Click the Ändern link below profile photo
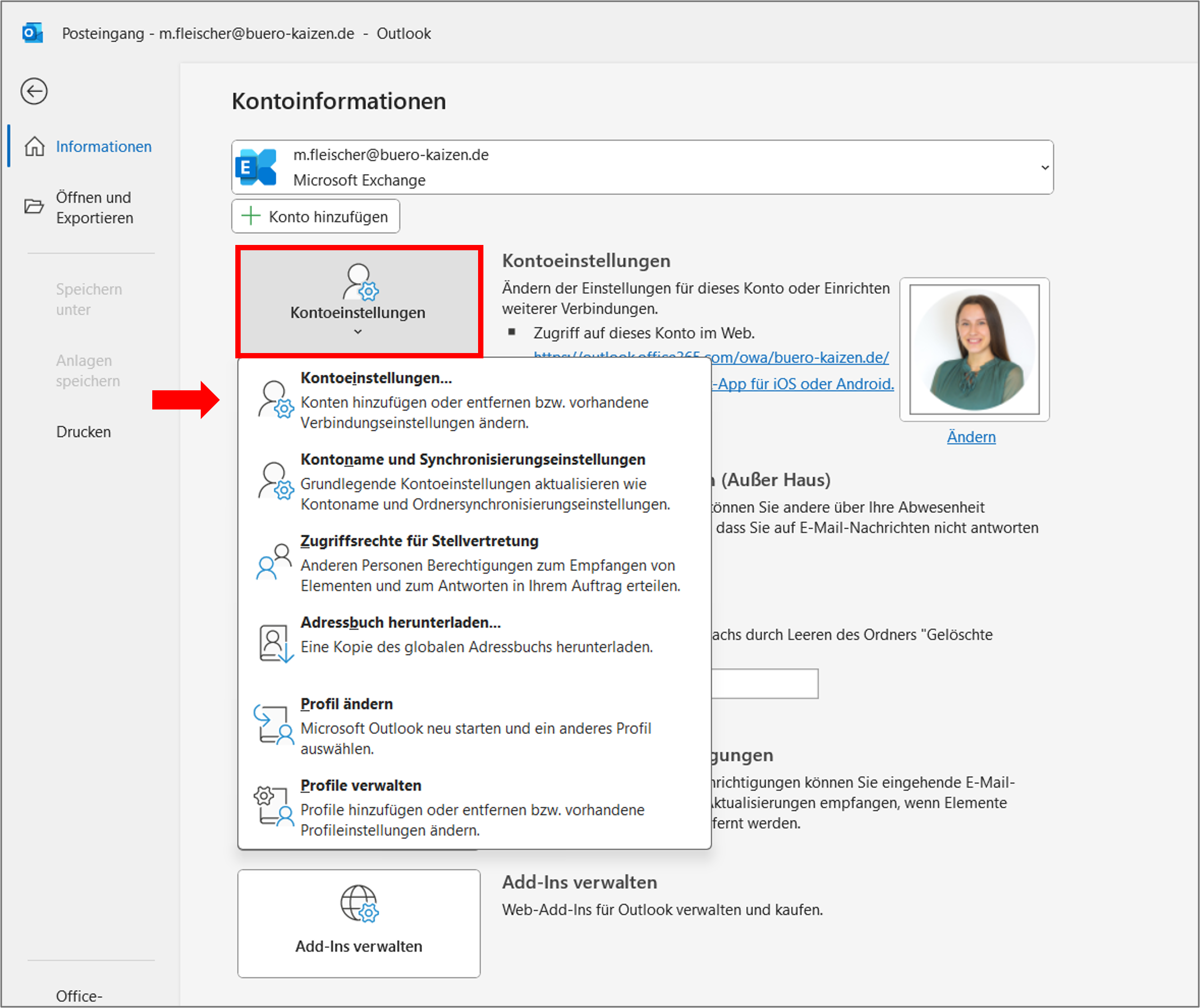Viewport: 1200px width, 1008px height. [972, 437]
